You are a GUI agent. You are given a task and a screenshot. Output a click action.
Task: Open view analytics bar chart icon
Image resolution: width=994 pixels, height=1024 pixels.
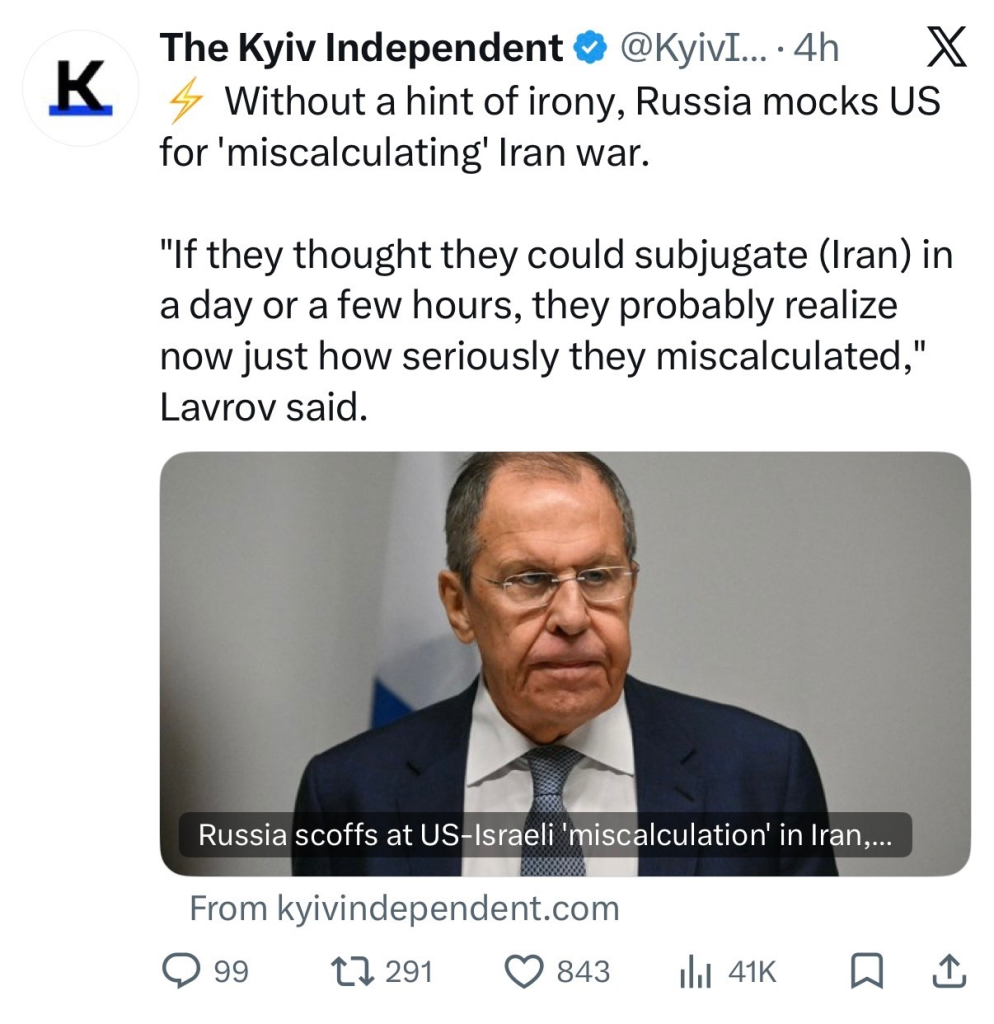point(695,971)
